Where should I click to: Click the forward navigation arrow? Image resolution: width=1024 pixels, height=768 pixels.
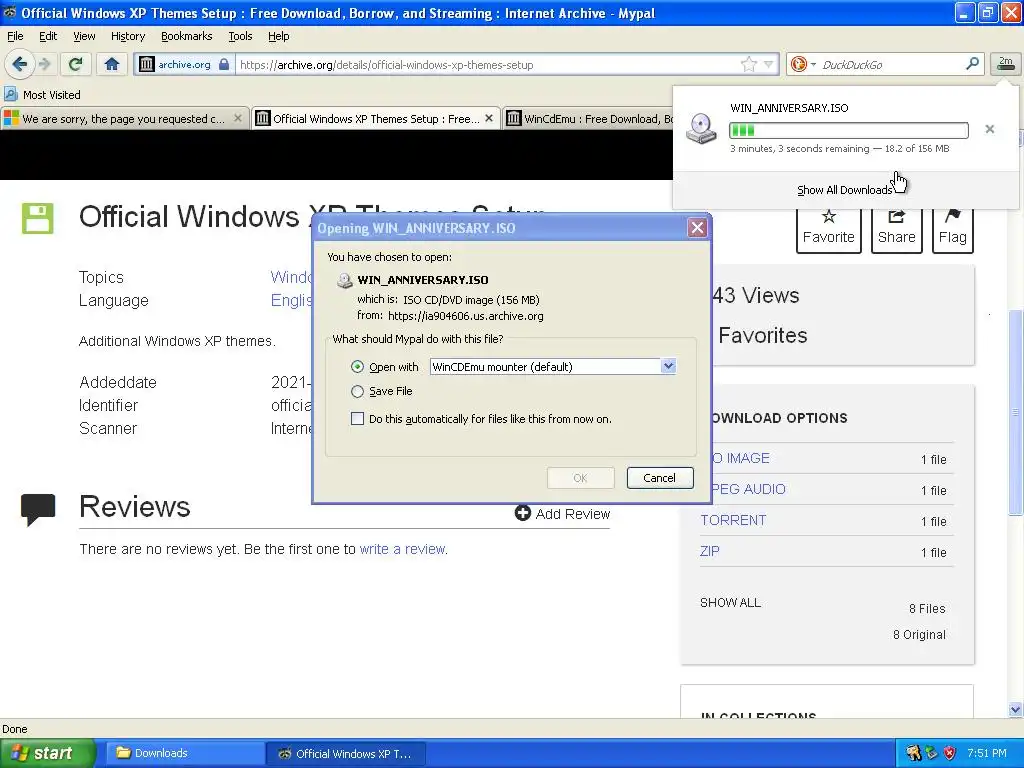[x=44, y=64]
